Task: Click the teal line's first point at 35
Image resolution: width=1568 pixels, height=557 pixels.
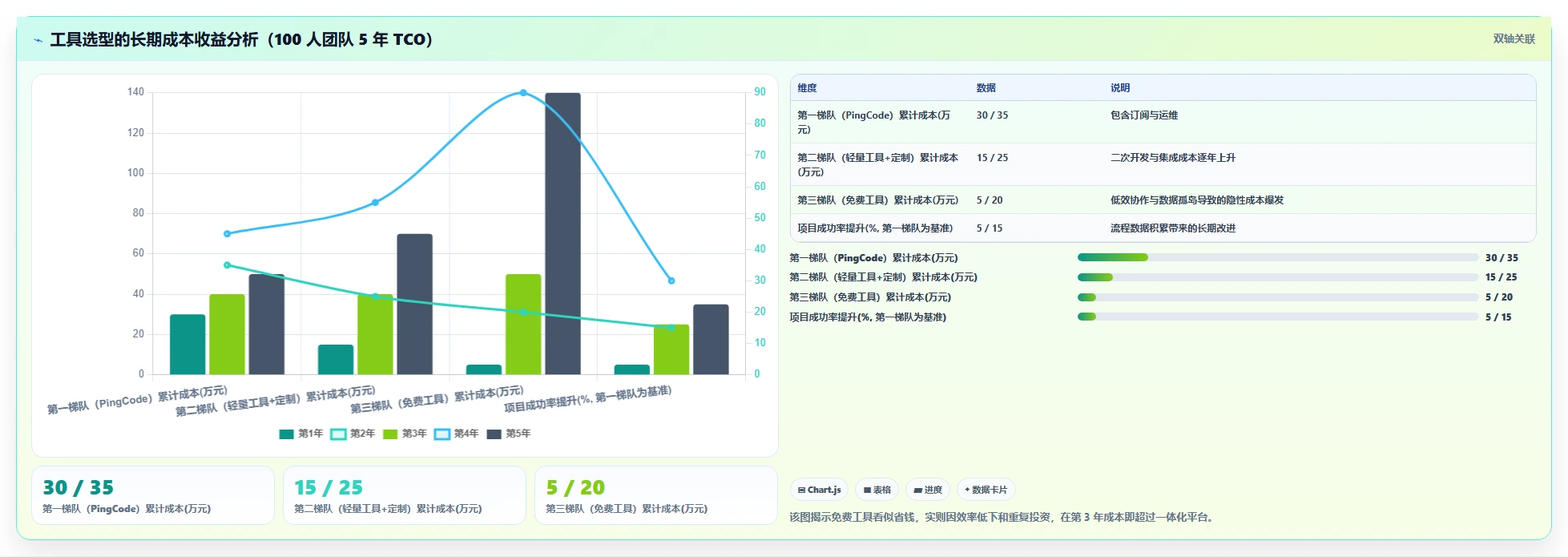Action: [x=227, y=265]
